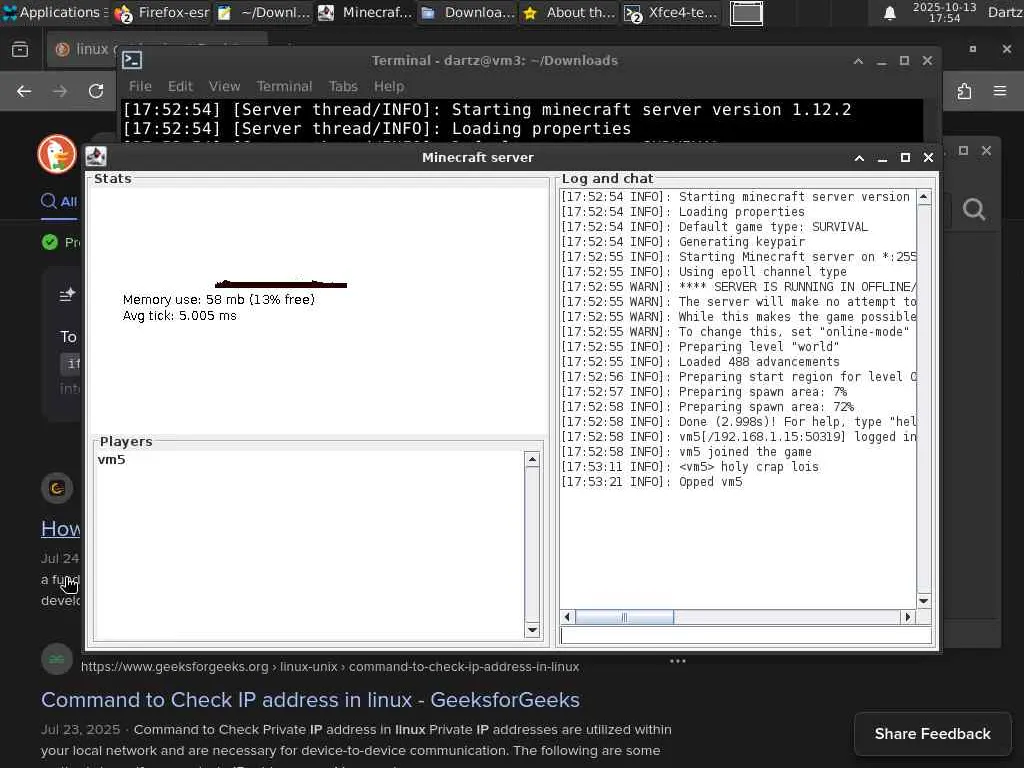Screen dimensions: 1024x768
Task: Click the log horizontal scrollbar left arrow
Action: pos(567,617)
